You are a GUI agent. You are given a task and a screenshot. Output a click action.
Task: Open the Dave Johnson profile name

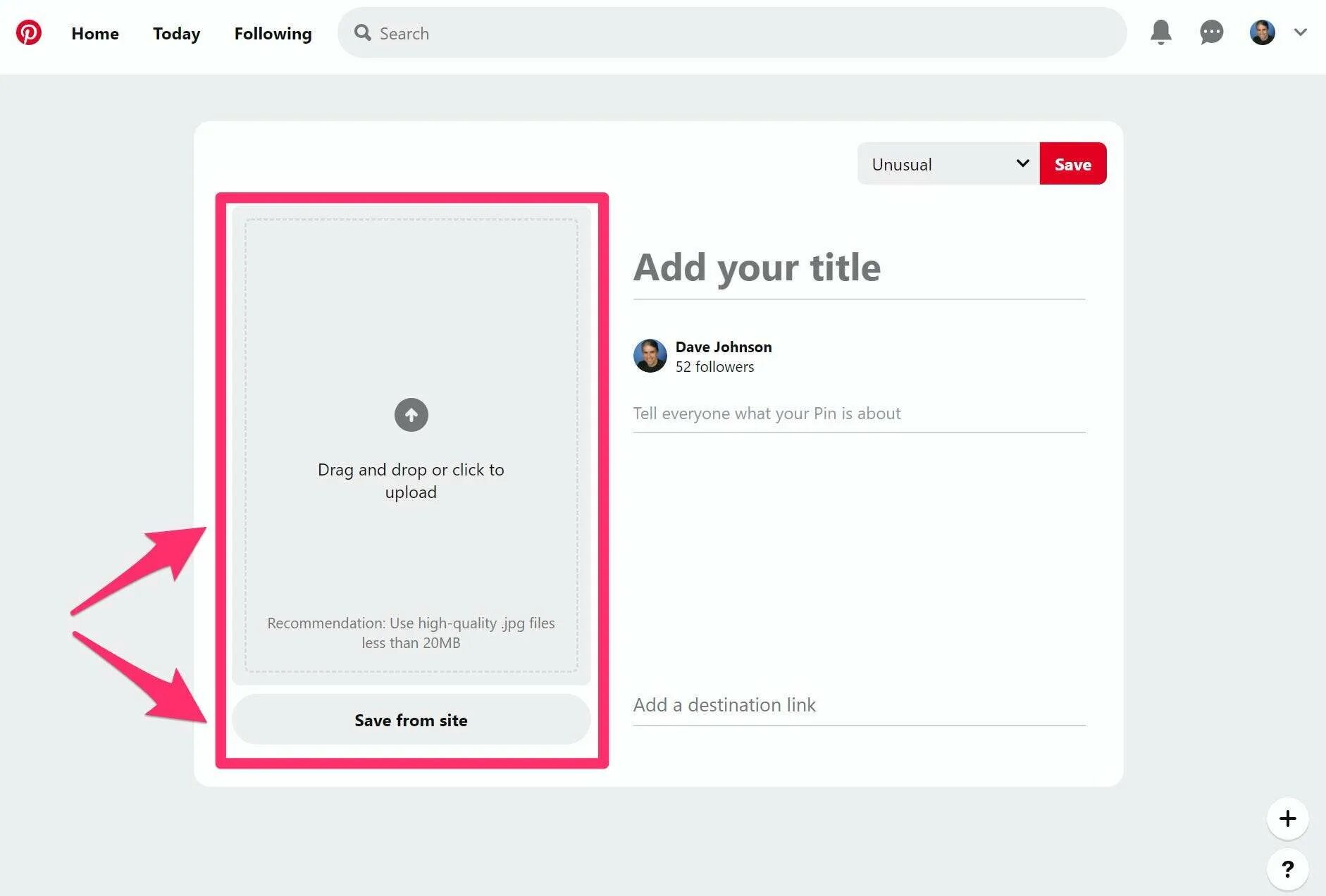tap(724, 347)
